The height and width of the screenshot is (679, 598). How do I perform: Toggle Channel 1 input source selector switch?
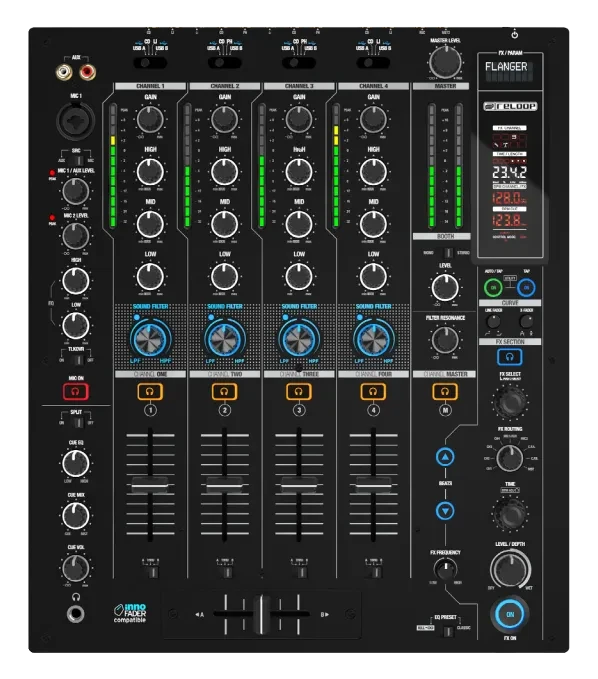[150, 63]
